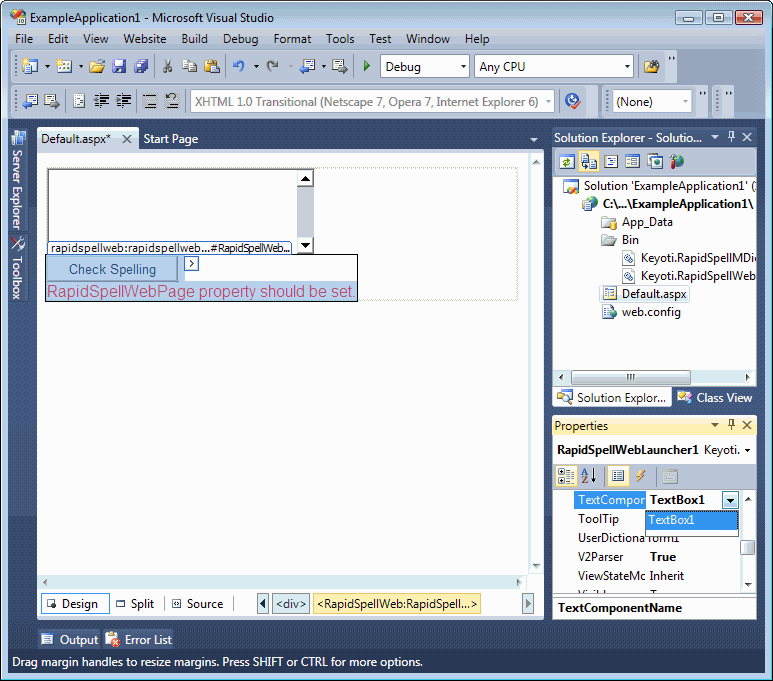Open the Toolbox side panel
The height and width of the screenshot is (681, 773).
(18, 268)
